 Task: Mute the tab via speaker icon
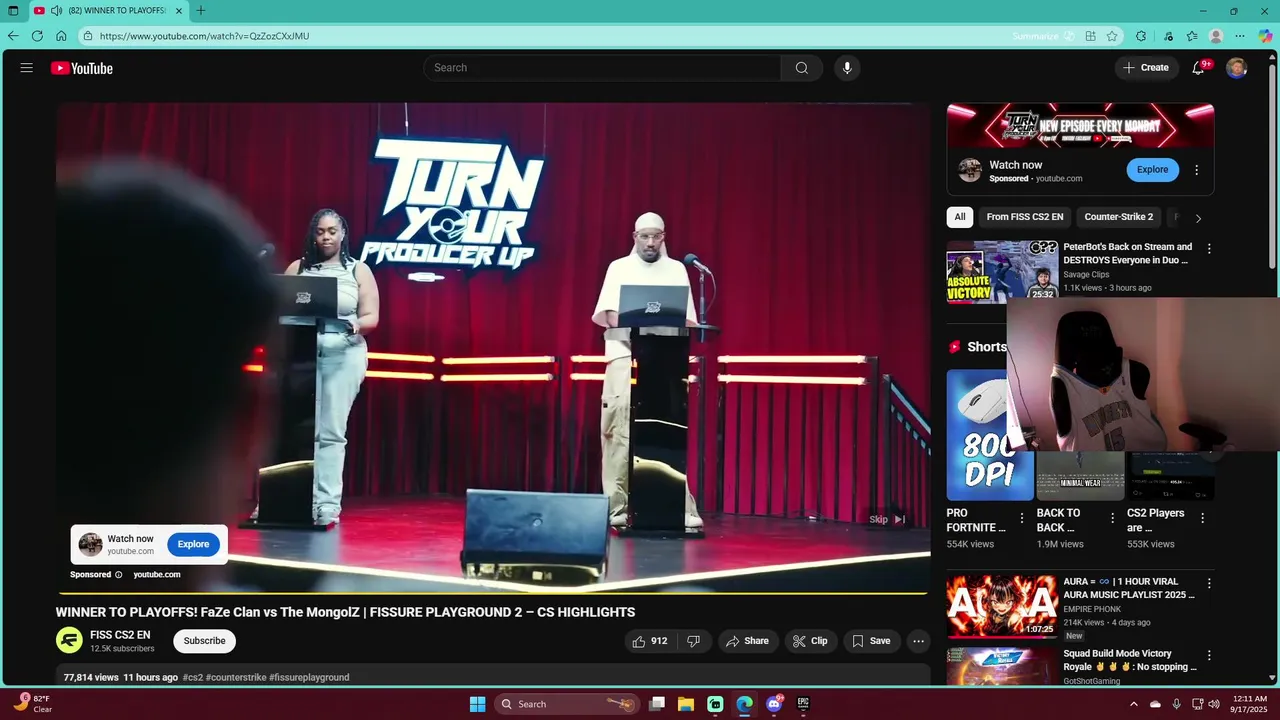(x=56, y=11)
